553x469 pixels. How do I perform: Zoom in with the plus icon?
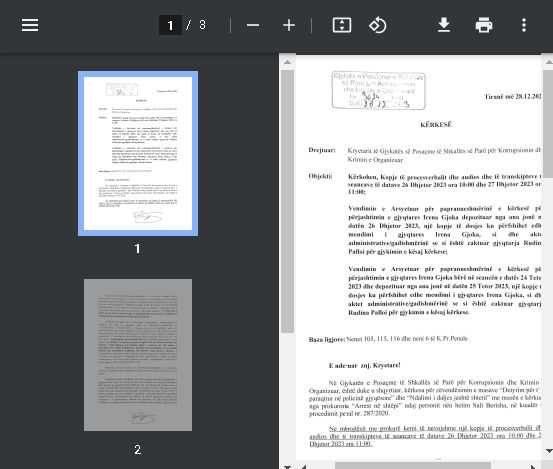coord(289,25)
